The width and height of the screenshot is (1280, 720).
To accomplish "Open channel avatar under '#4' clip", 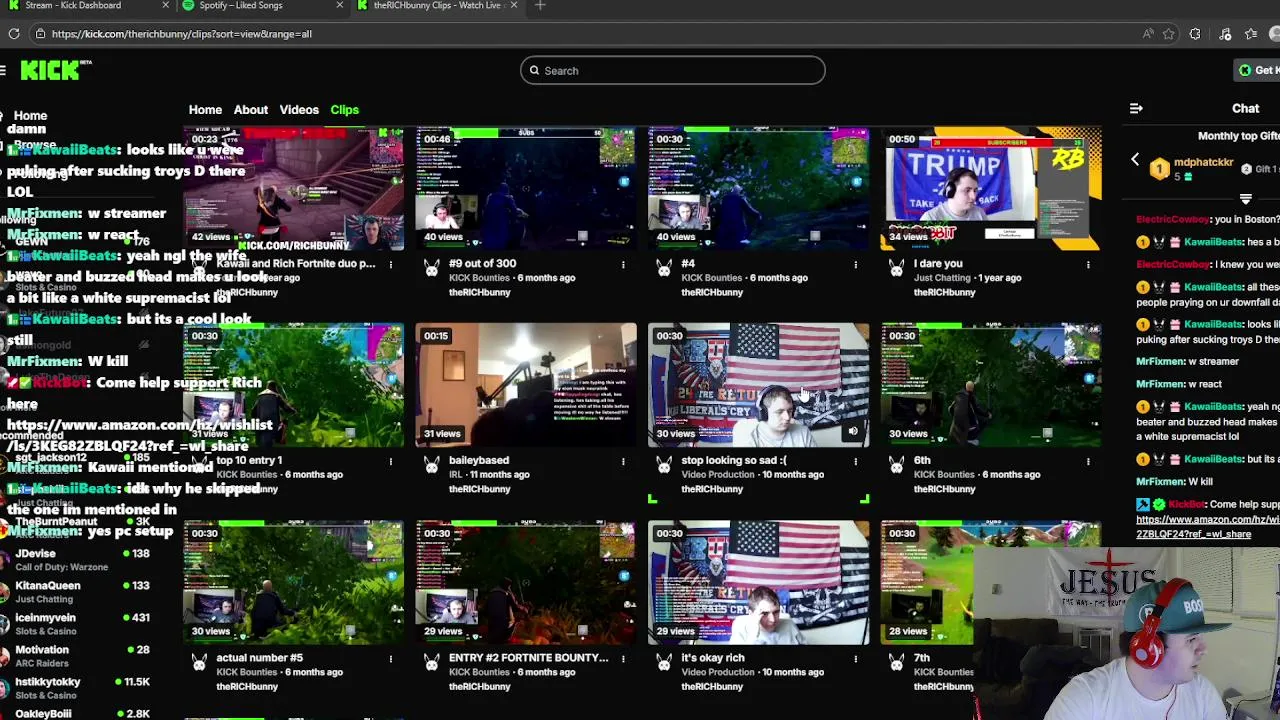I will 664,268.
